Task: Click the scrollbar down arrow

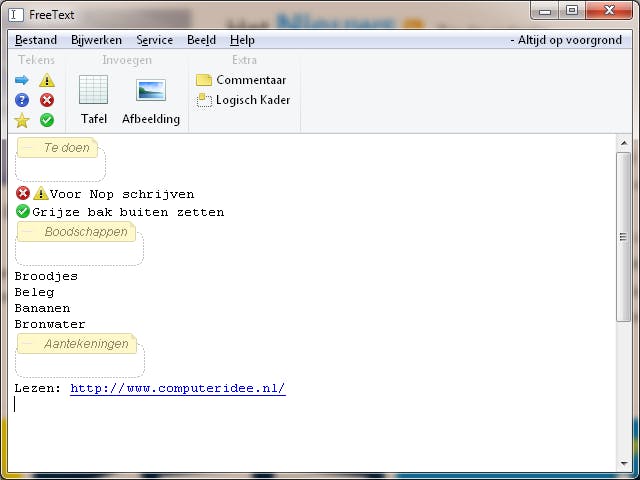Action: pyautogui.click(x=624, y=464)
